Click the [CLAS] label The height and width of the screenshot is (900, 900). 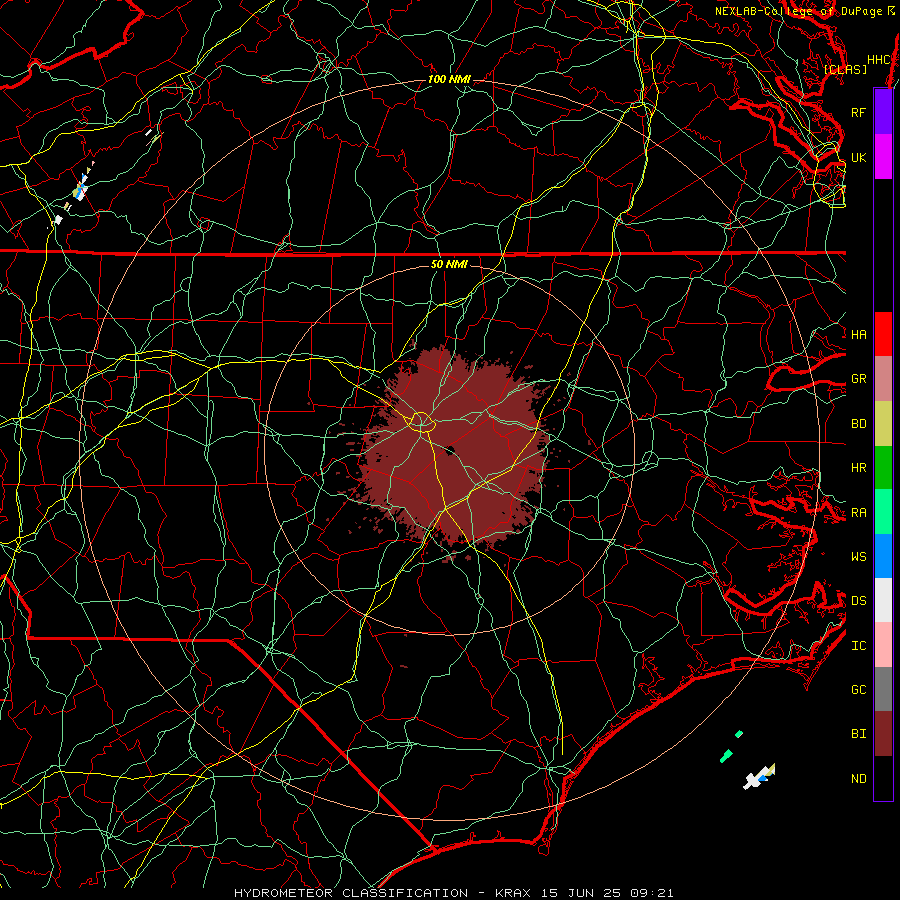click(845, 69)
